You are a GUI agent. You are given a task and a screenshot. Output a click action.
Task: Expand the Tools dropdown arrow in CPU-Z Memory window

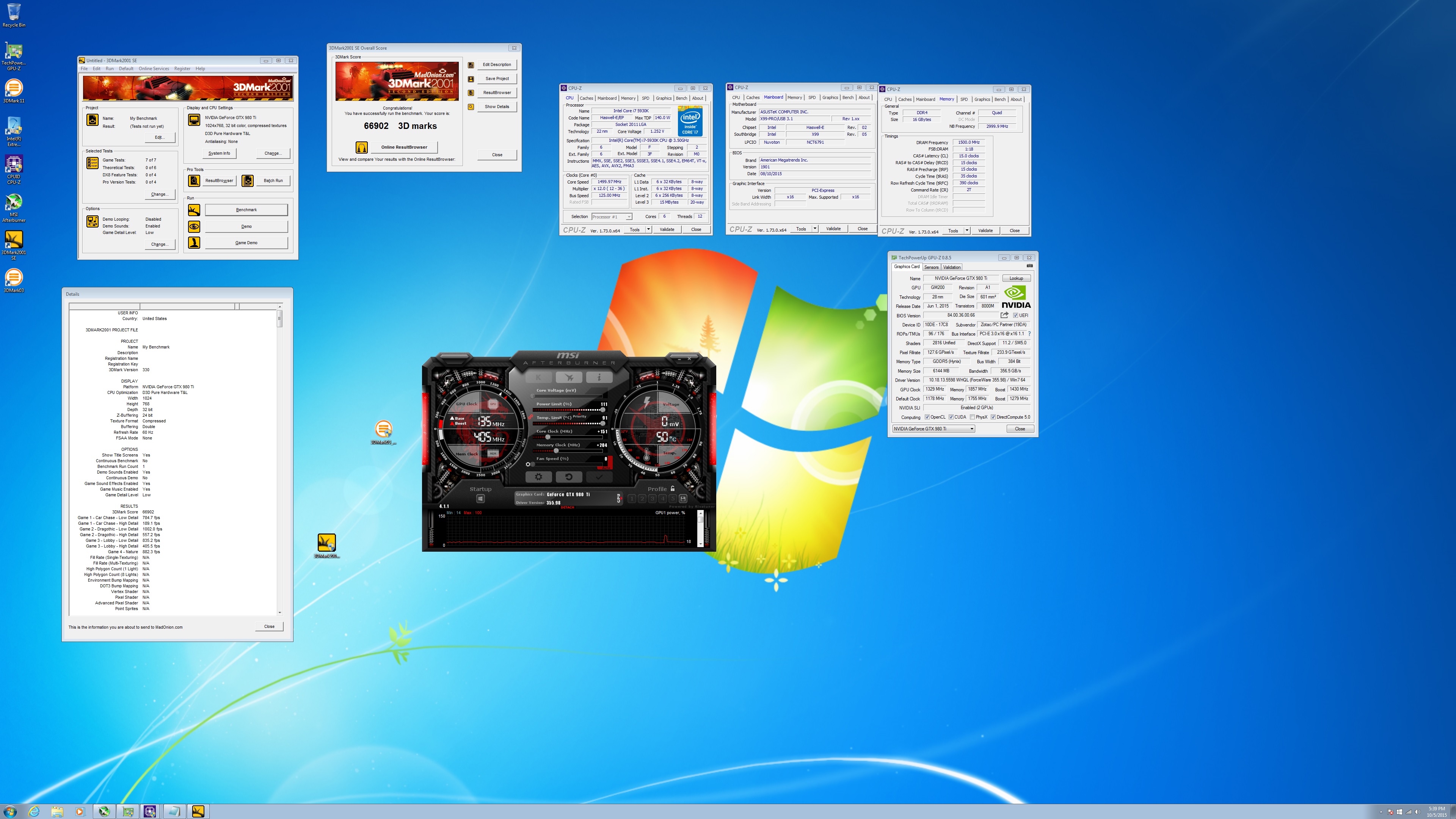(x=966, y=230)
